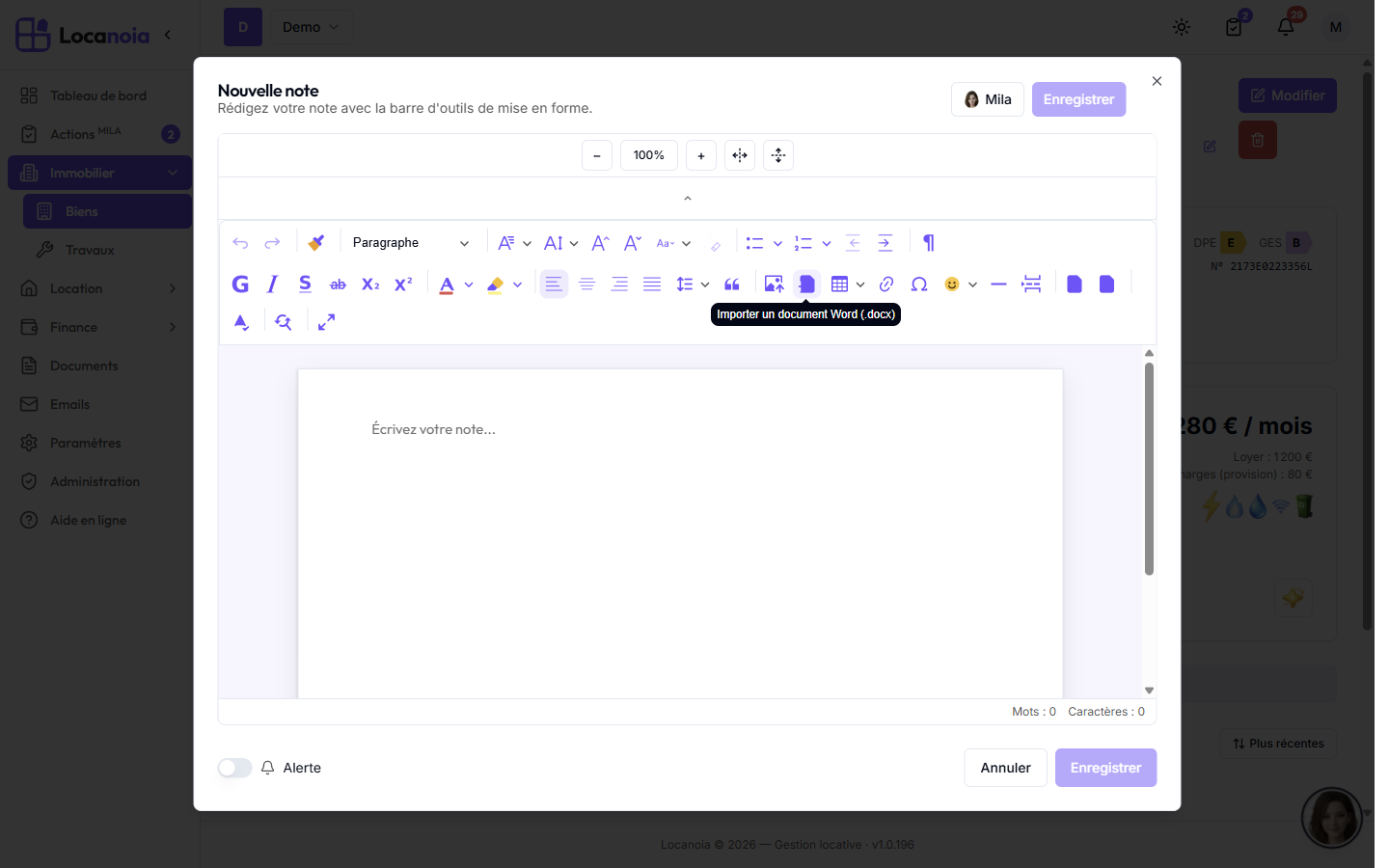Undo the last edit in the note editor
The height and width of the screenshot is (868, 1389).
(x=240, y=243)
